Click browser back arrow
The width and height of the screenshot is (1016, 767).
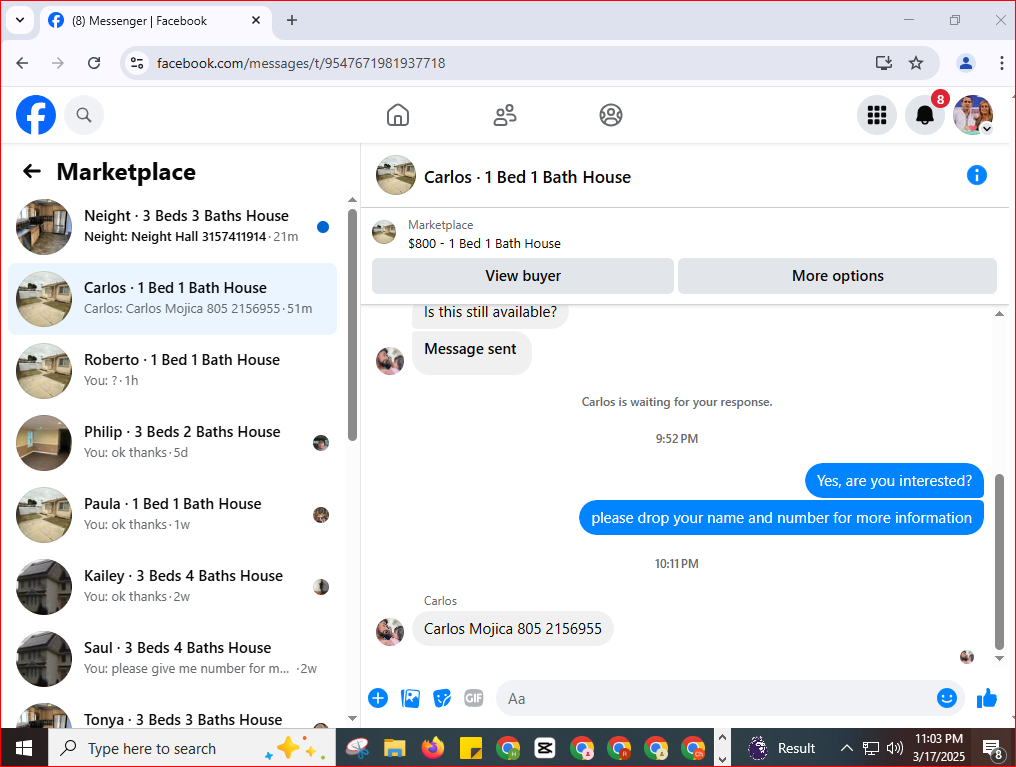[x=22, y=63]
